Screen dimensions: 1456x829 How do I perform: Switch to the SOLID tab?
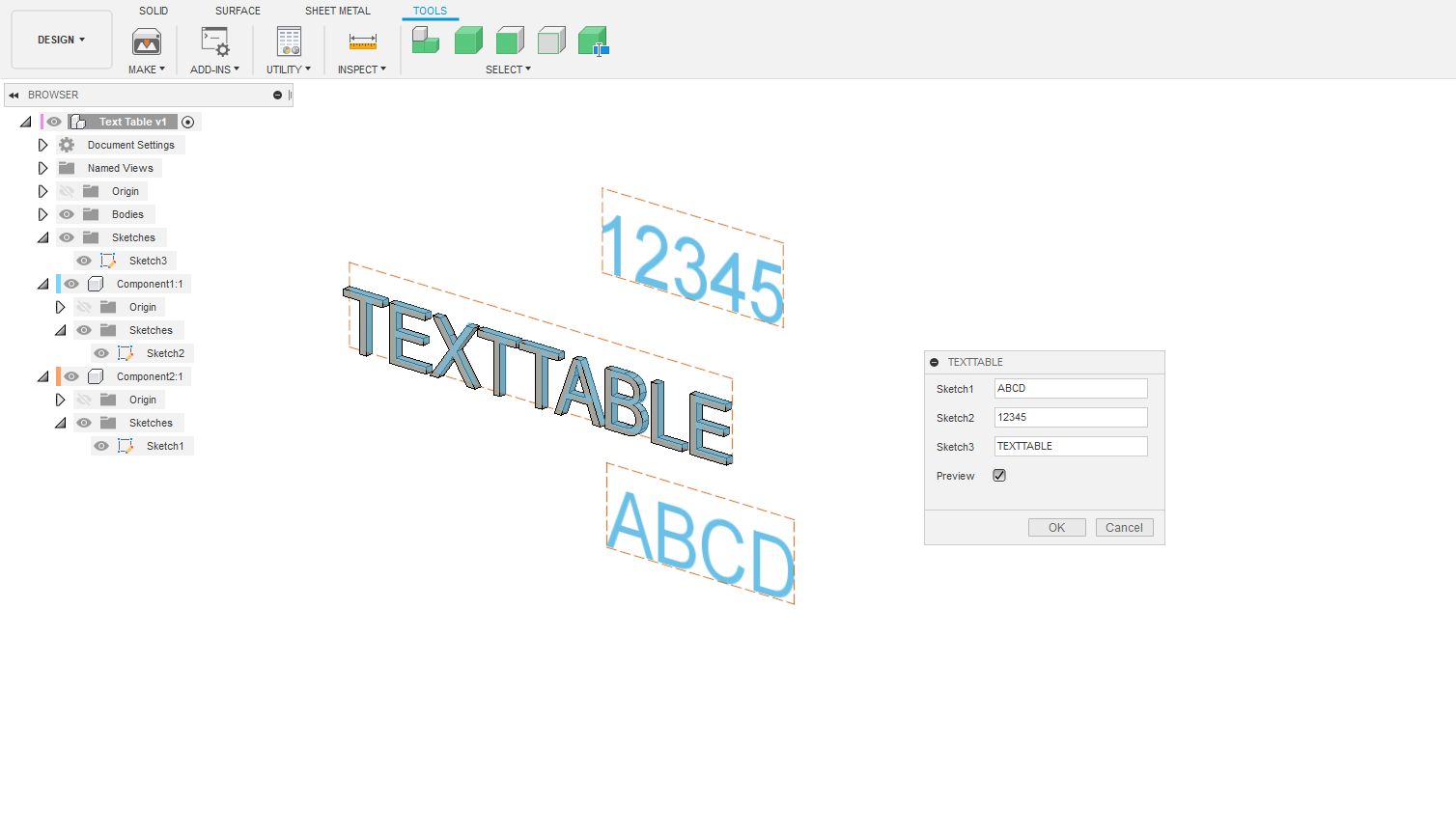coord(154,11)
